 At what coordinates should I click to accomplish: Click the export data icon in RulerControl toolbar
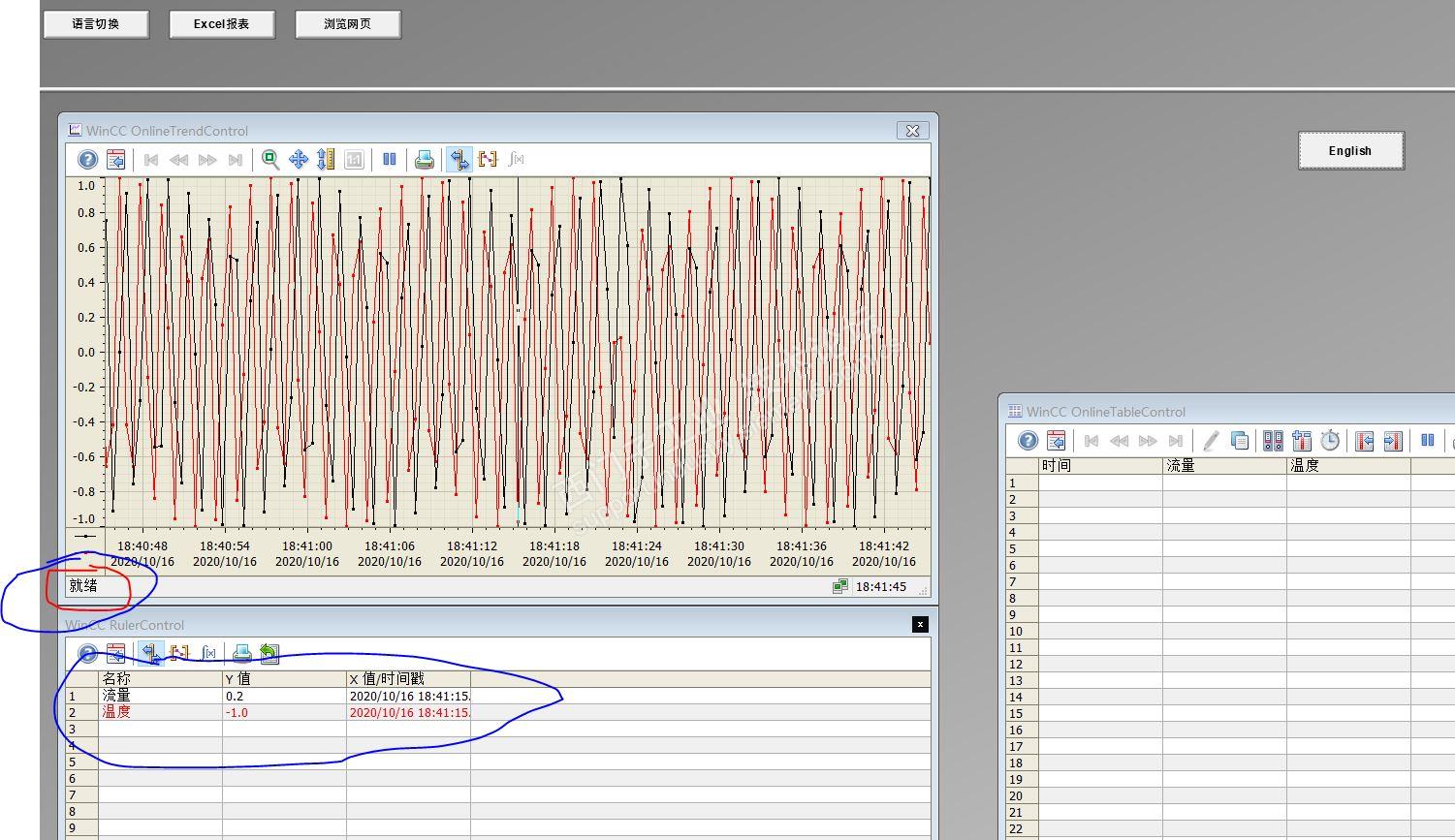tap(269, 654)
